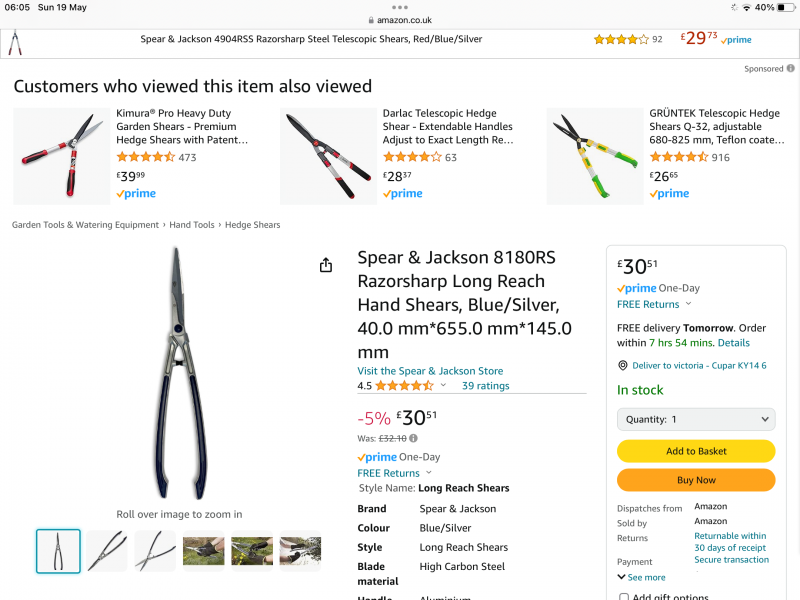Open the Quantity dropdown

click(x=696, y=420)
